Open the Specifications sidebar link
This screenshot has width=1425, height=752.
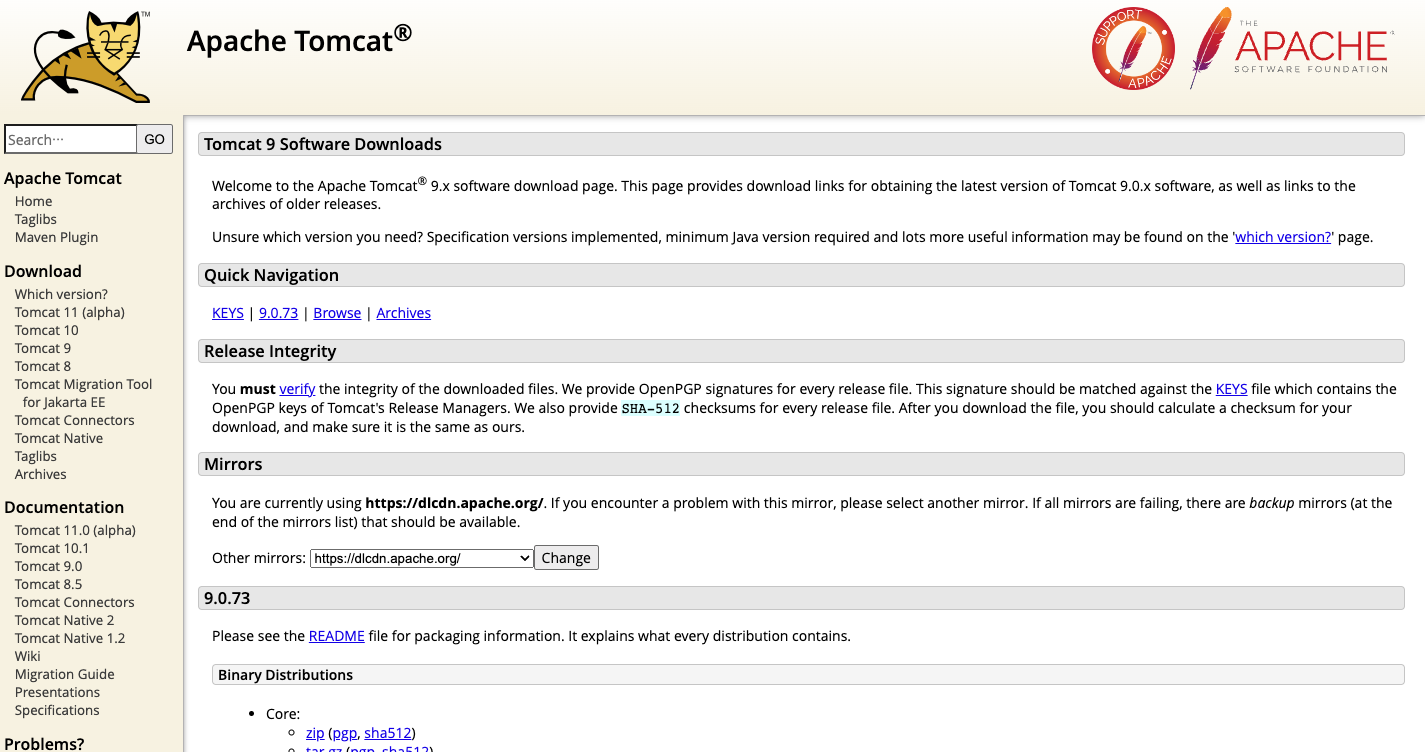[x=57, y=710]
